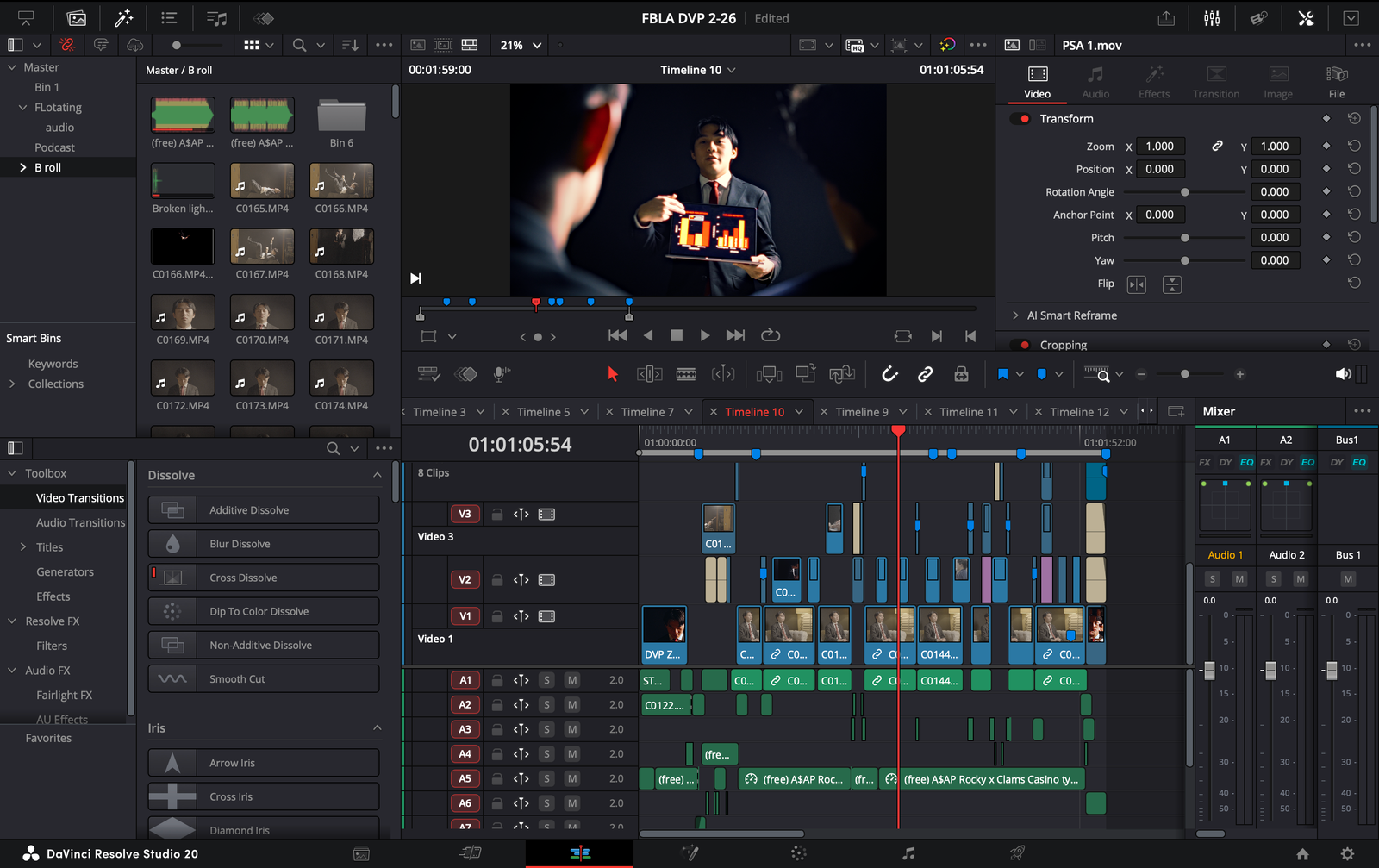
Task: Select Audio Transitions in Toolbox
Action: point(80,522)
